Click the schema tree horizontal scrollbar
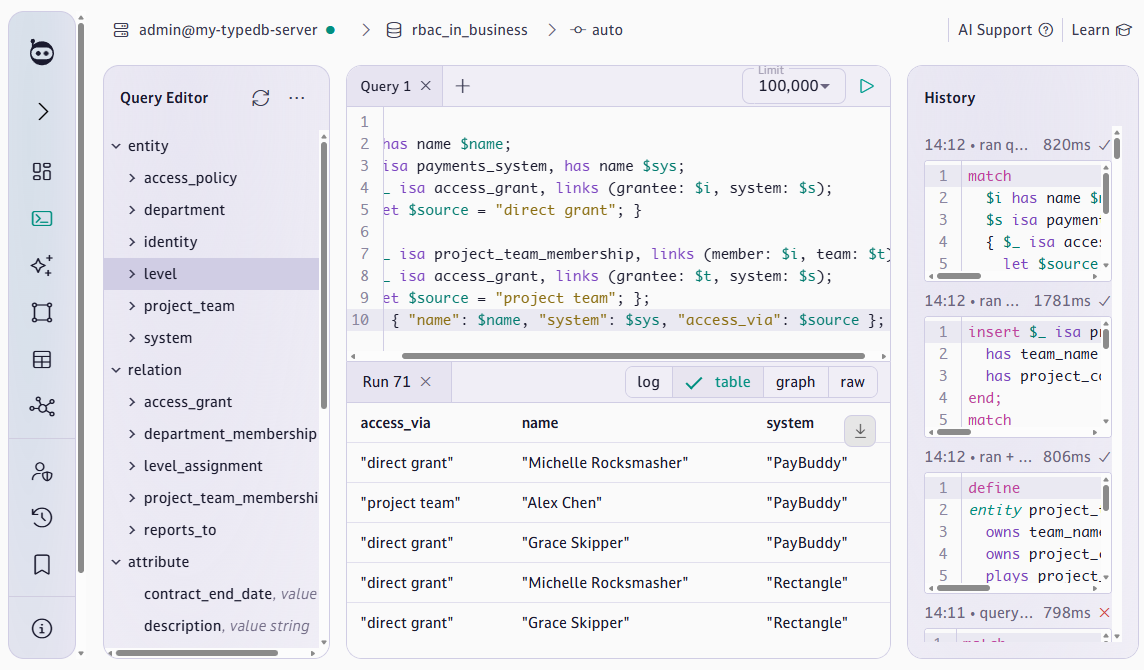 pos(197,653)
